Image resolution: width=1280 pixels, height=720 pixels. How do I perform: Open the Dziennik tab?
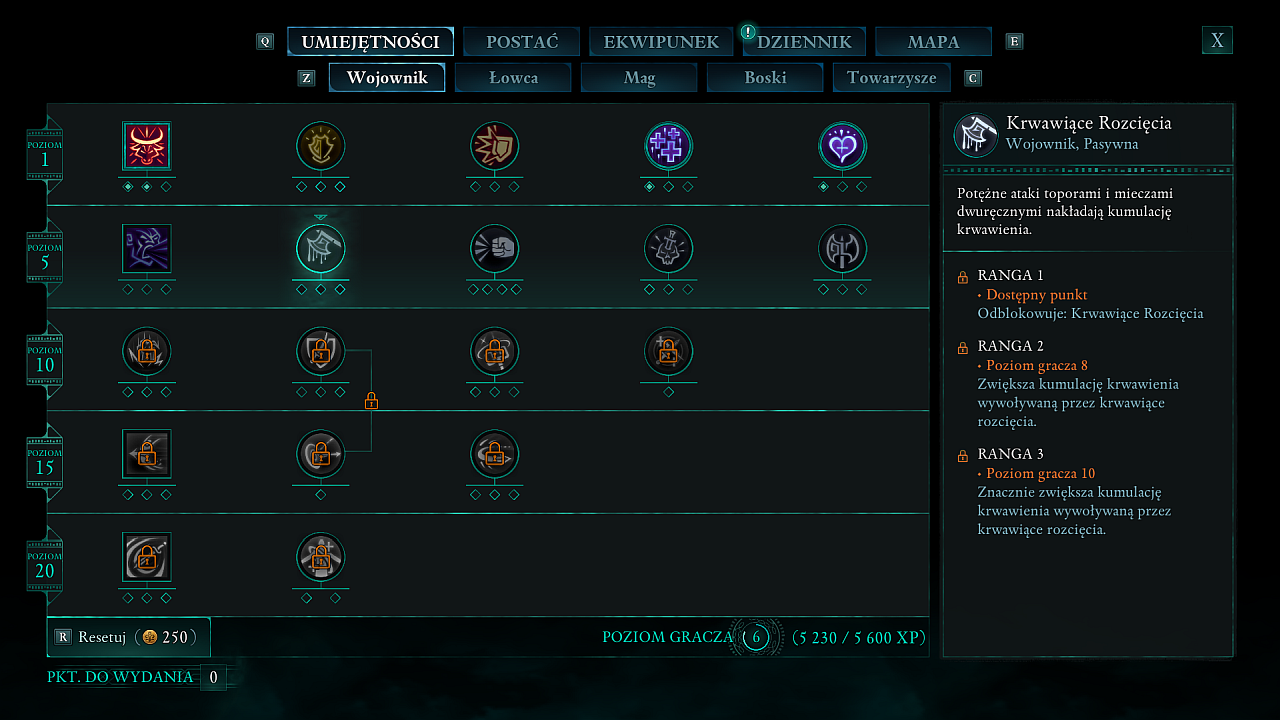804,42
